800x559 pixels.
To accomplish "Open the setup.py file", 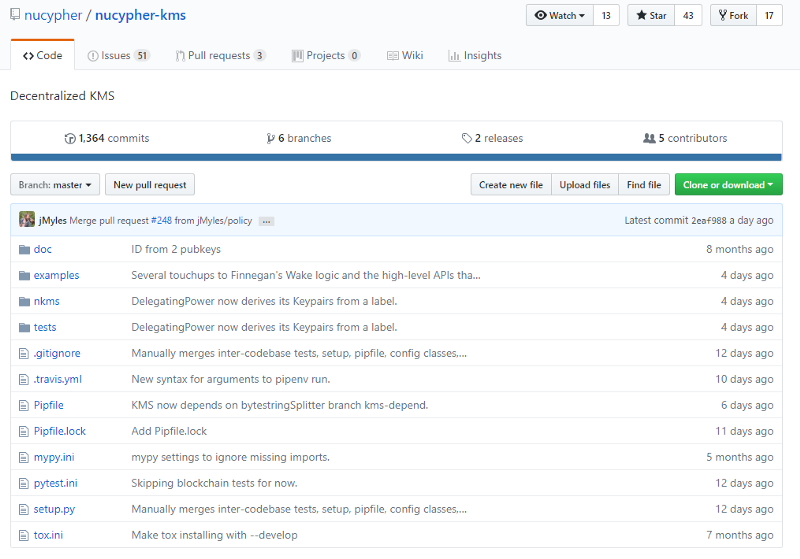I will point(54,510).
